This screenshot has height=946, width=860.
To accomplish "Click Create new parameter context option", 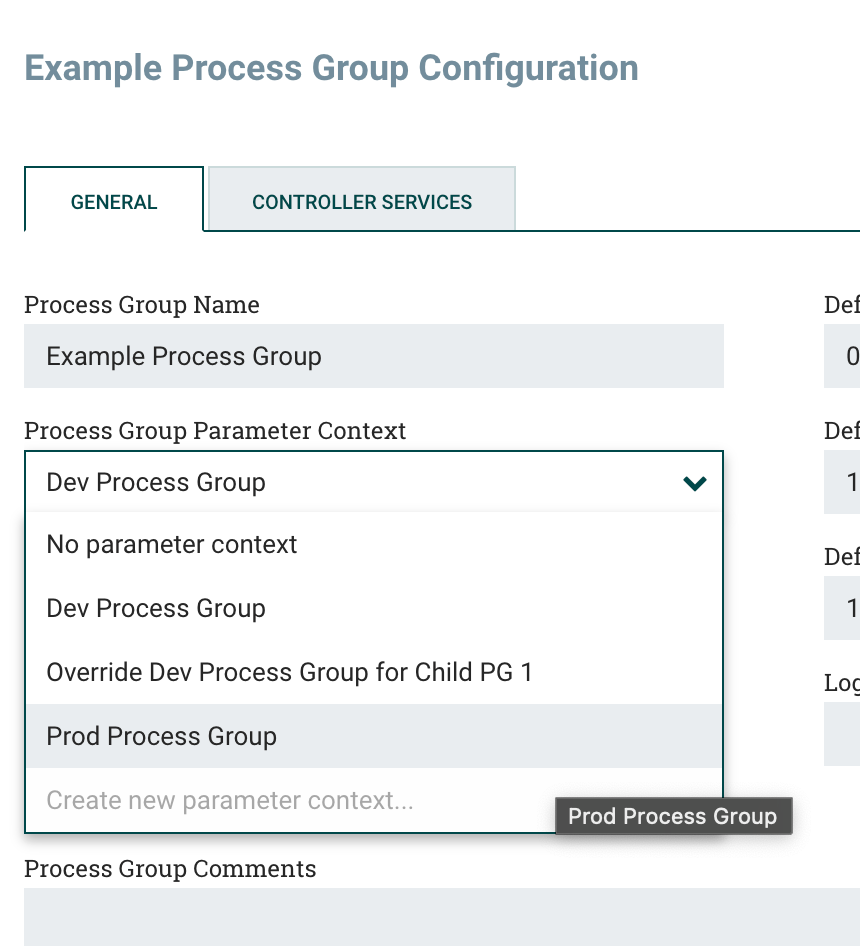I will (230, 800).
